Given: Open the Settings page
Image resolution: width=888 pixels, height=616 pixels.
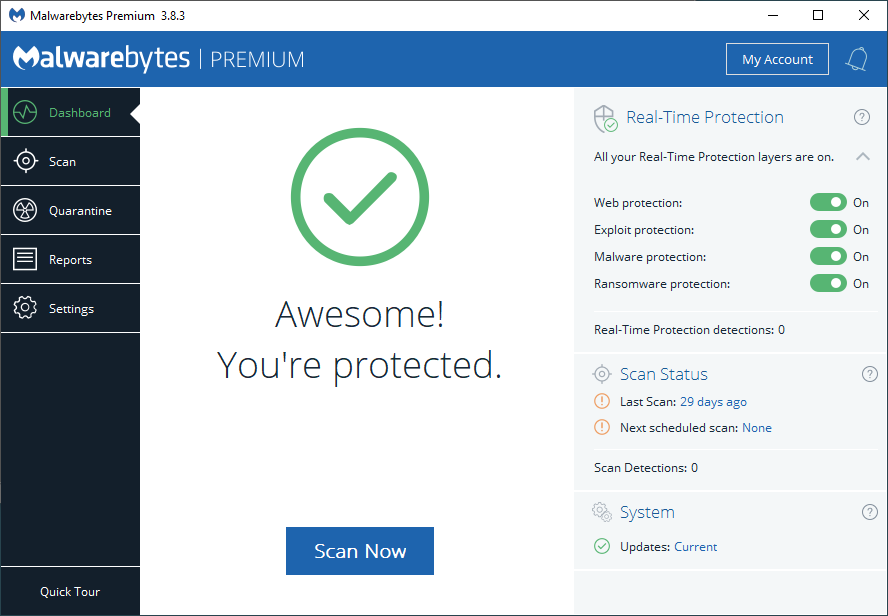Looking at the screenshot, I should [x=70, y=309].
